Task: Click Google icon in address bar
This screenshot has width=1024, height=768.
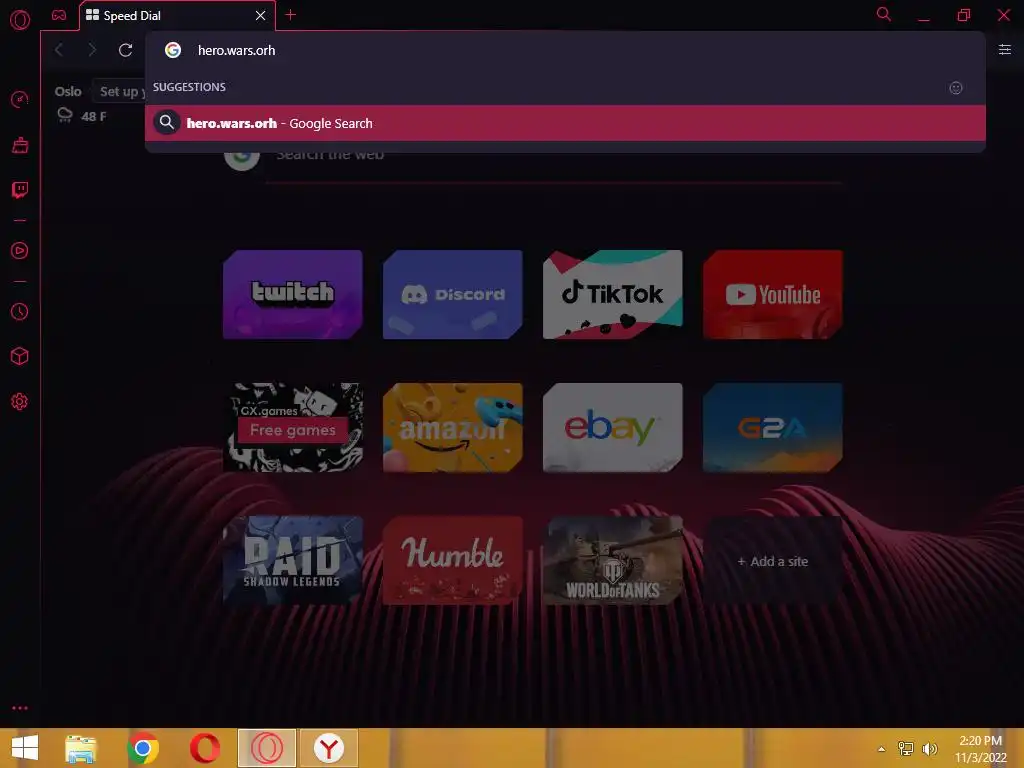Action: tap(172, 50)
